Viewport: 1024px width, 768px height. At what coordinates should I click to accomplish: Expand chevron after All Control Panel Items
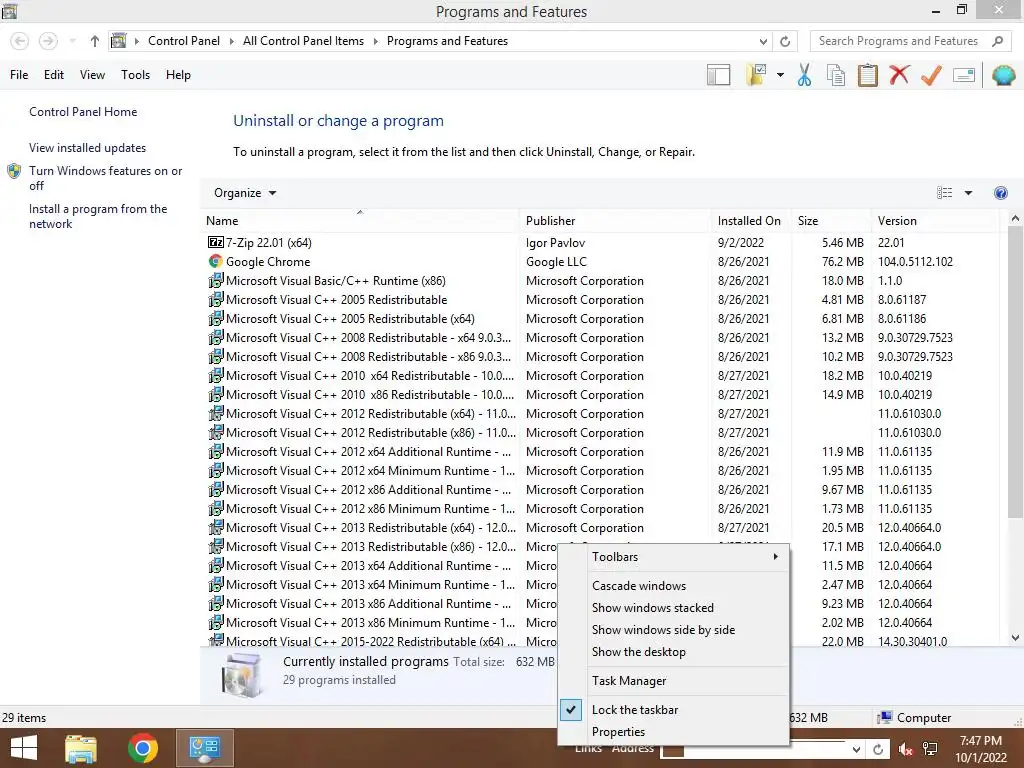376,41
